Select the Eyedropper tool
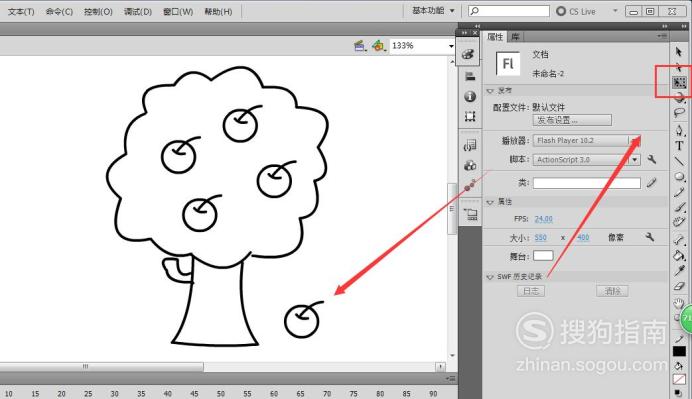 pyautogui.click(x=680, y=271)
